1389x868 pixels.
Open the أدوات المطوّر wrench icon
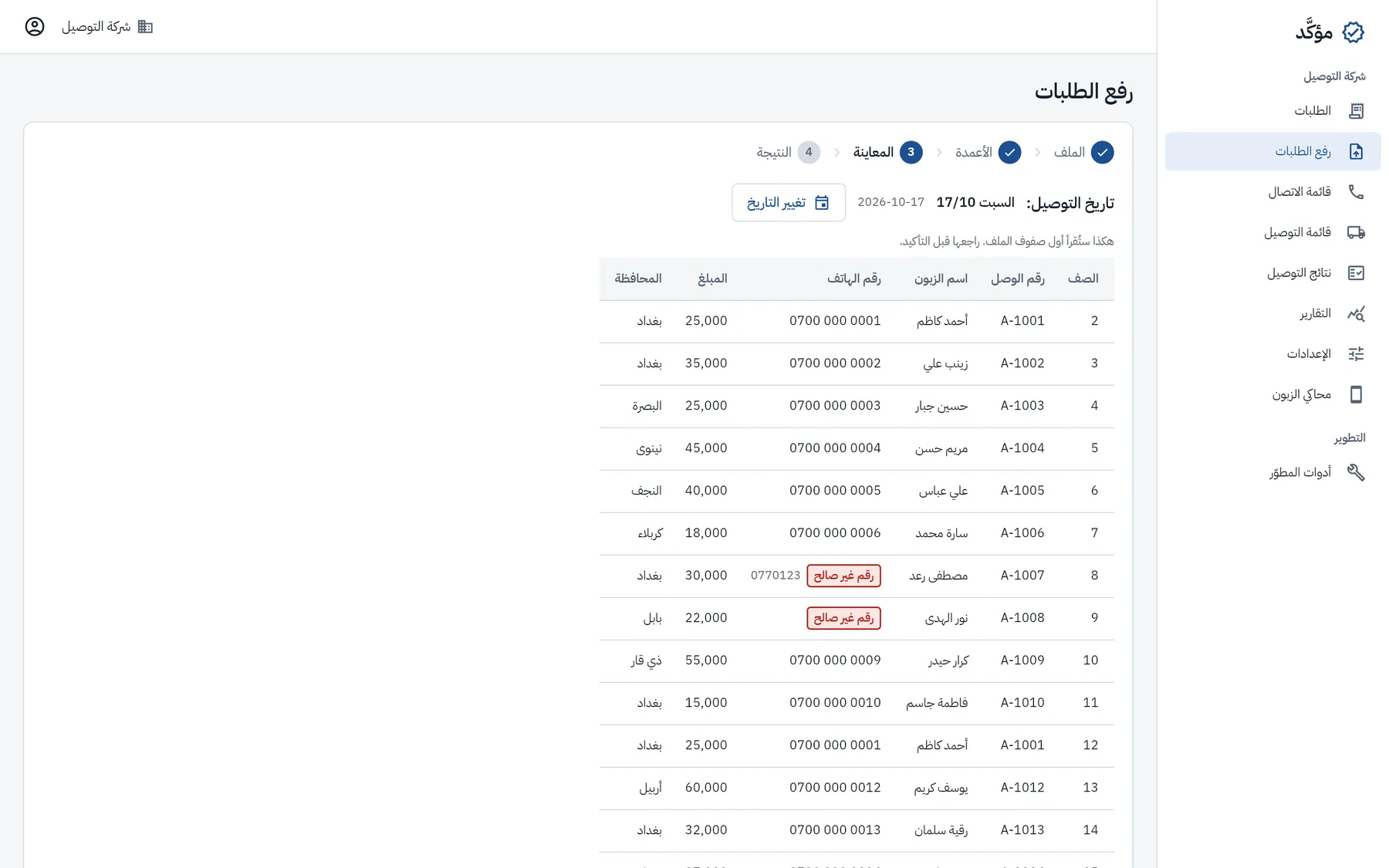(1356, 472)
